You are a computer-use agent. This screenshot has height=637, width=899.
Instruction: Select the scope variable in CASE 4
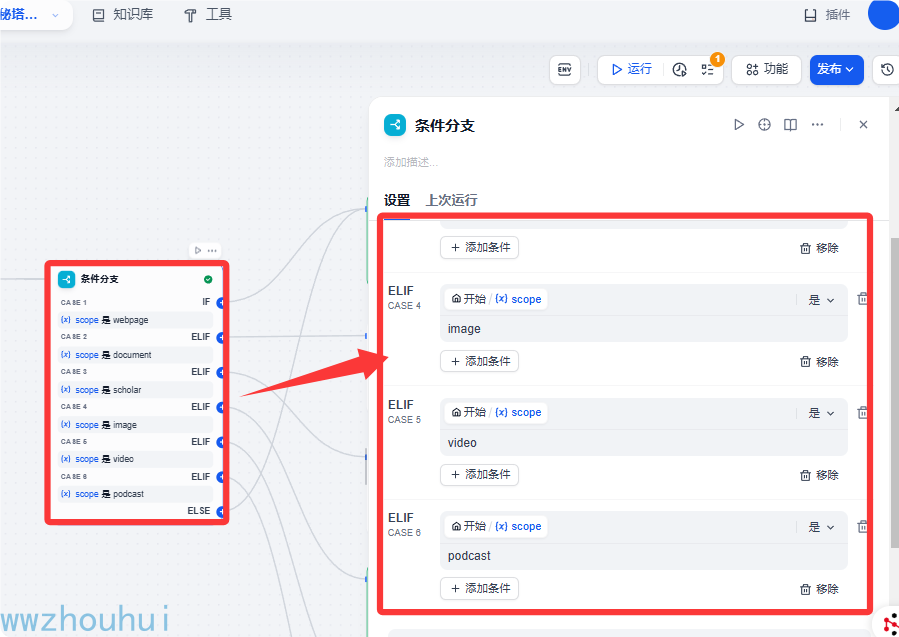(x=497, y=299)
